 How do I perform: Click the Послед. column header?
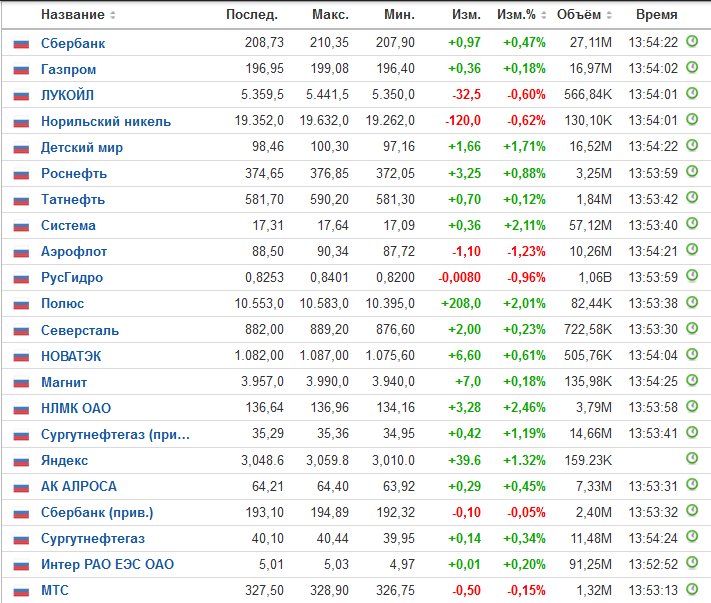click(x=252, y=15)
